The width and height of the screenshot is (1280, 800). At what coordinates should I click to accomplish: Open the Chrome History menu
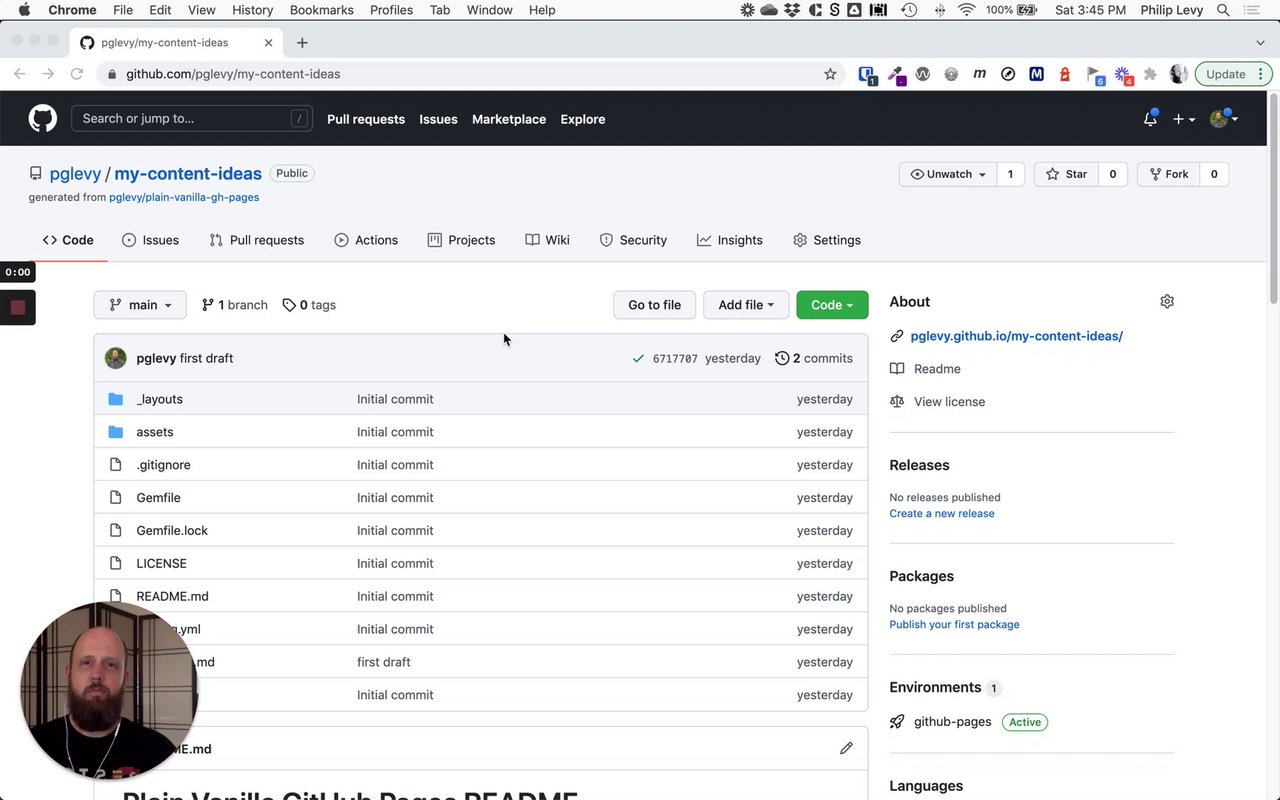(x=252, y=10)
